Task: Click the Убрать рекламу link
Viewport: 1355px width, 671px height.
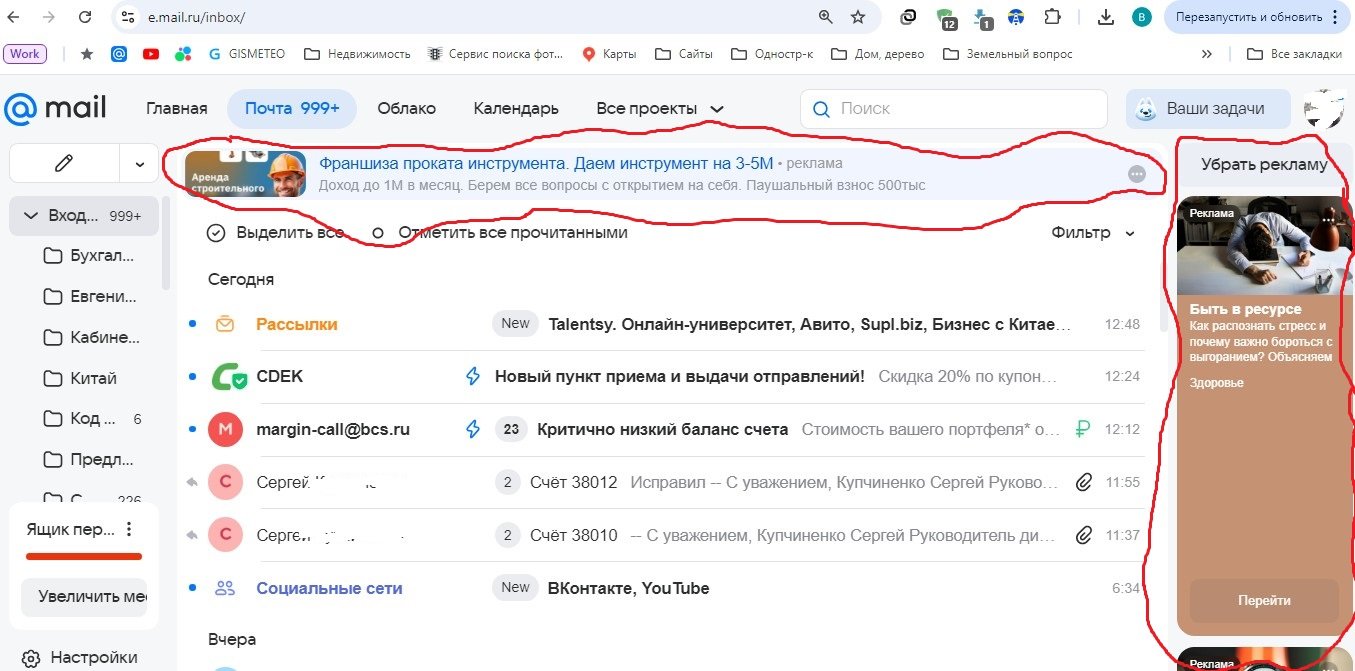Action: click(1263, 163)
